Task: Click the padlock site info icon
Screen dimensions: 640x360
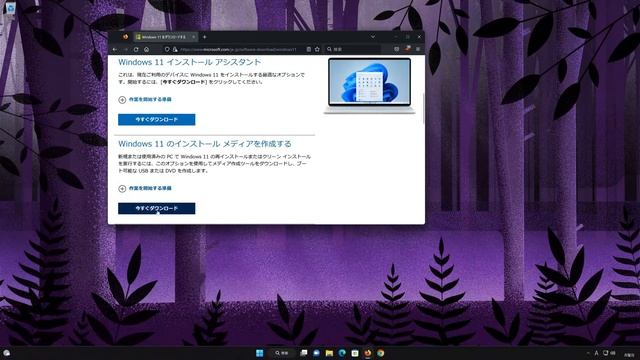Action: (x=175, y=49)
